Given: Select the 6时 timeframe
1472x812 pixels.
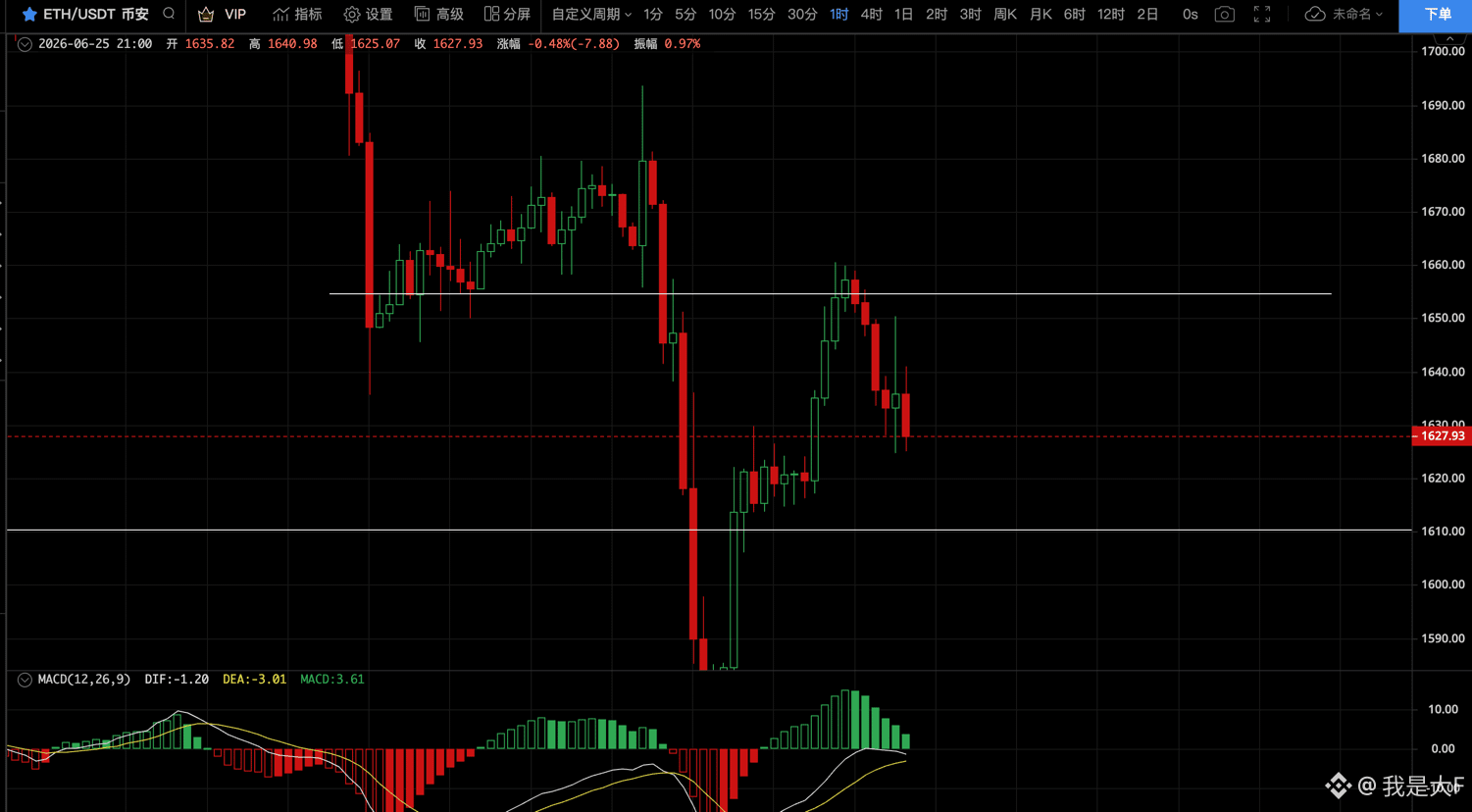Looking at the screenshot, I should (1075, 15).
